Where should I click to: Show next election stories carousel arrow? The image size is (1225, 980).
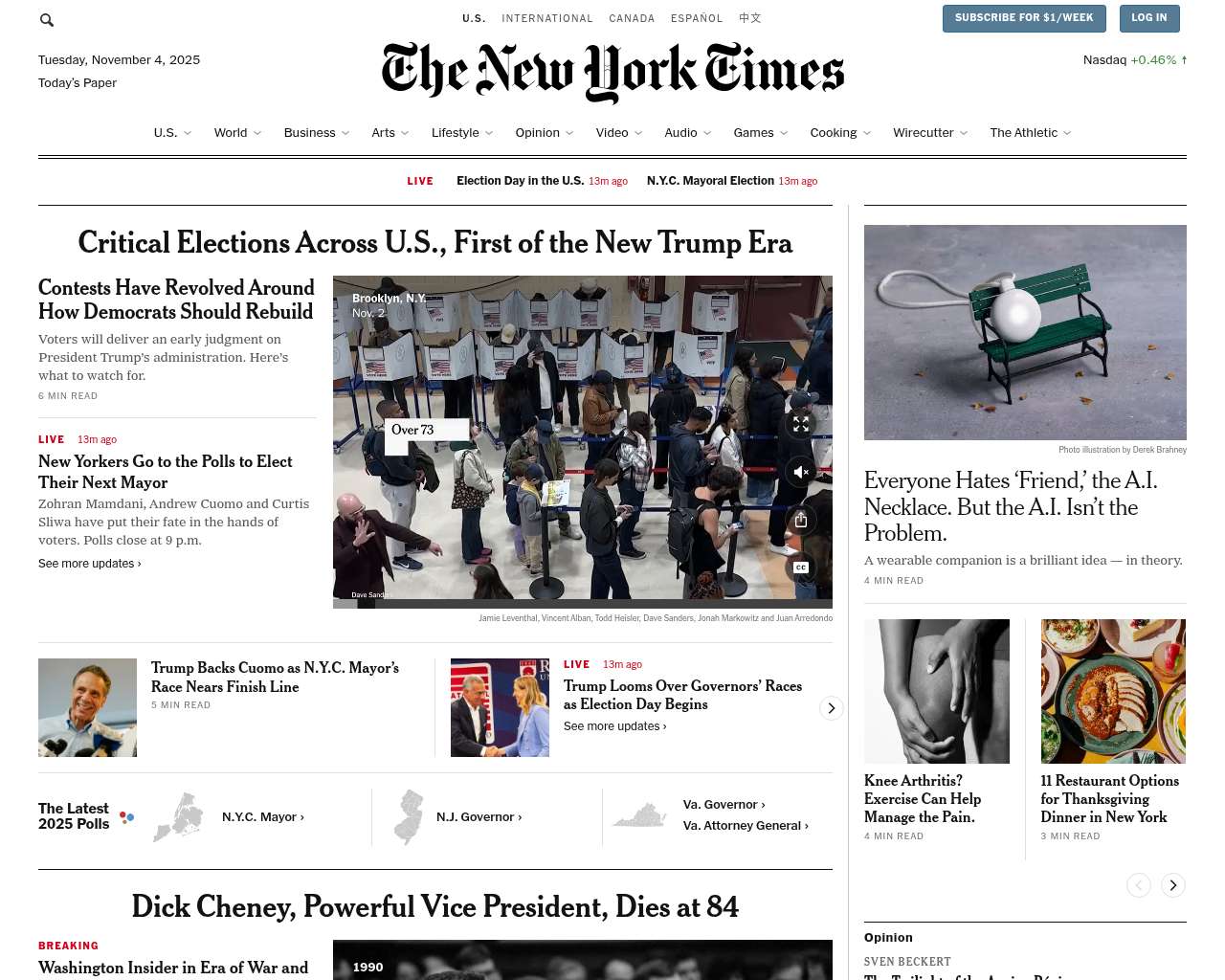[831, 708]
